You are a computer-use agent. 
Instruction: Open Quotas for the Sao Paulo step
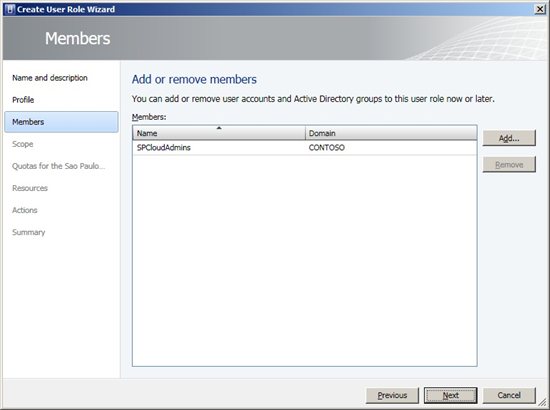[x=59, y=166]
